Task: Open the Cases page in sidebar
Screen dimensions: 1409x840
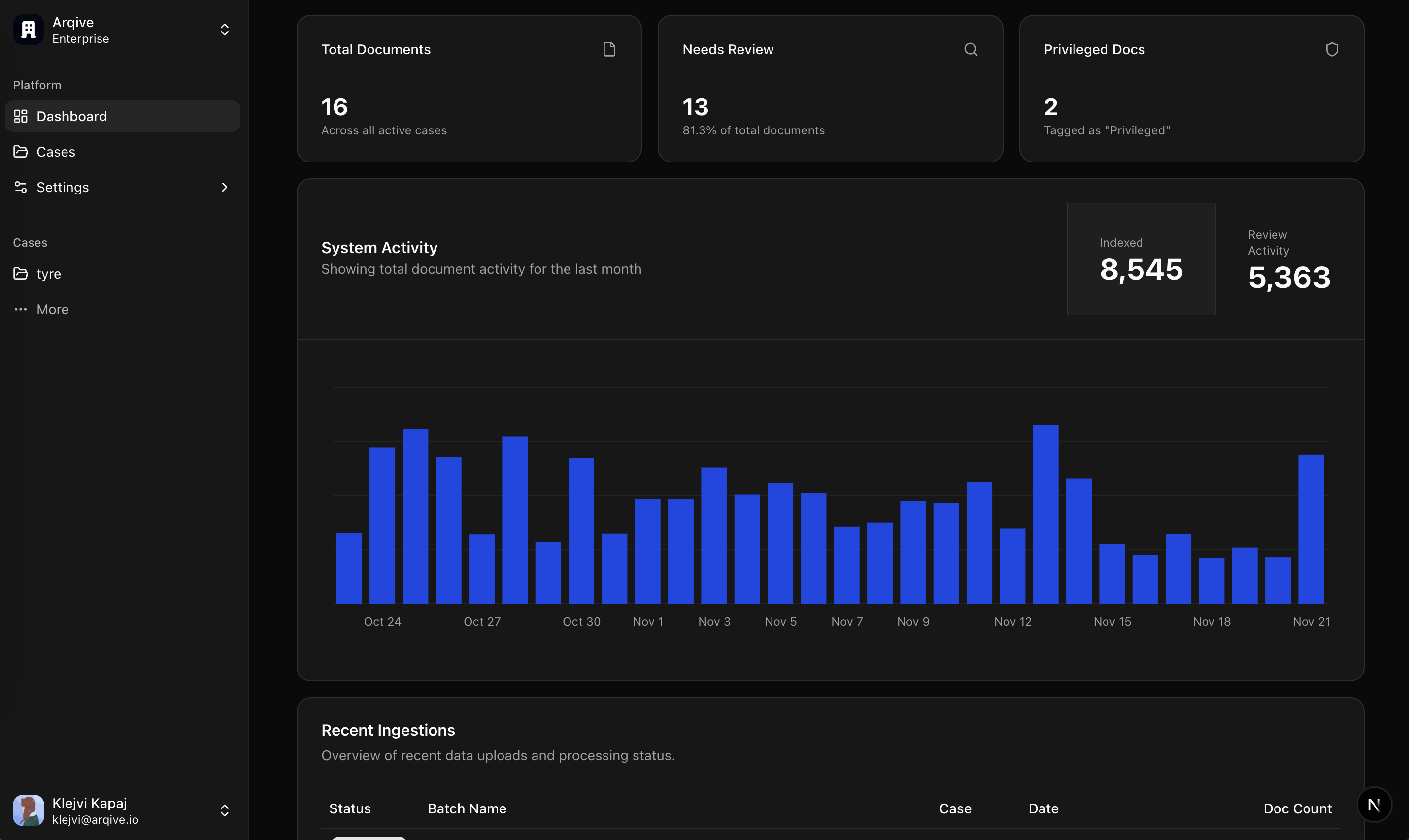Action: 56,152
